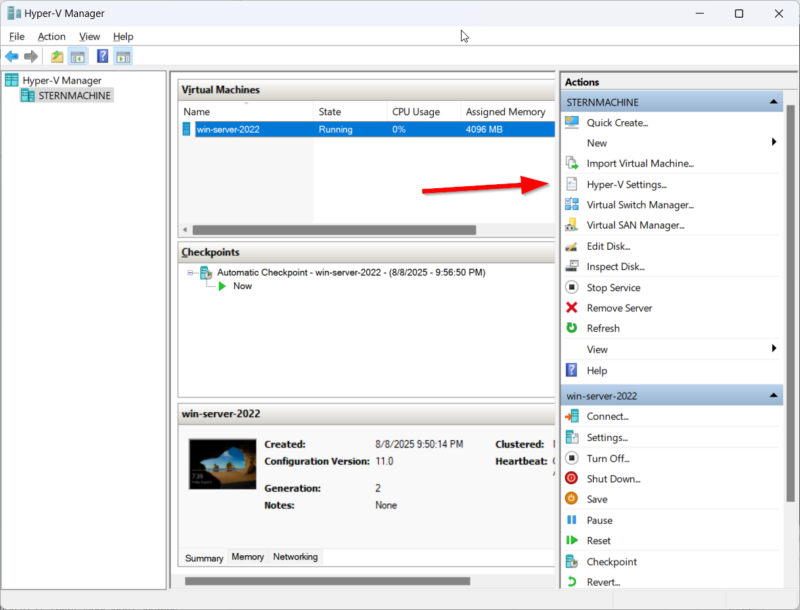Click the Revert icon

[572, 581]
